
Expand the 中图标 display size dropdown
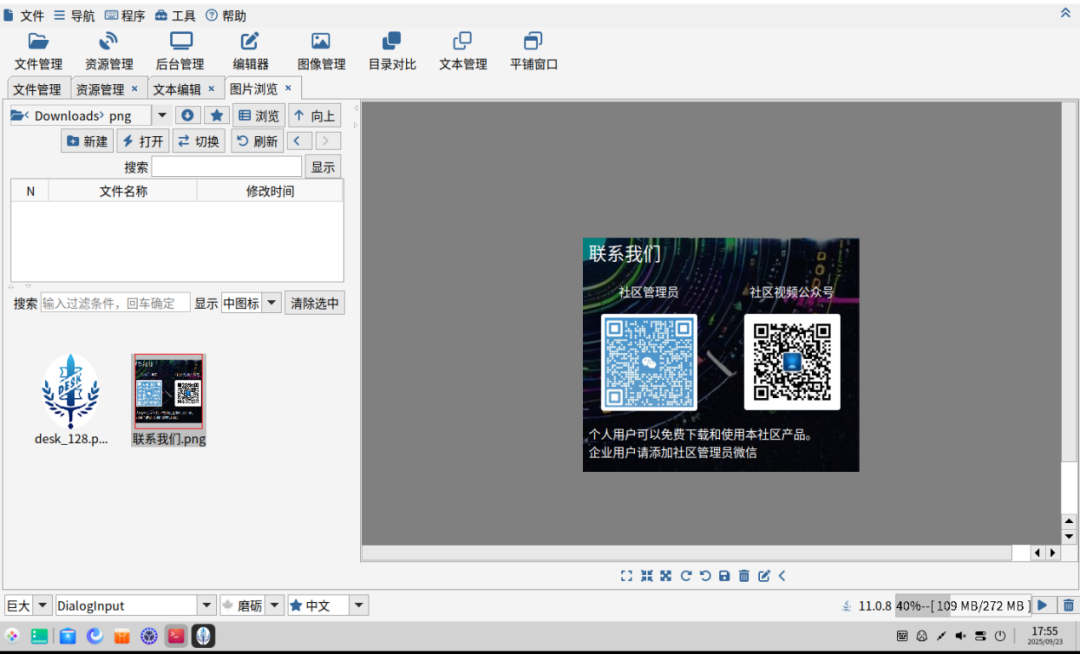(271, 303)
